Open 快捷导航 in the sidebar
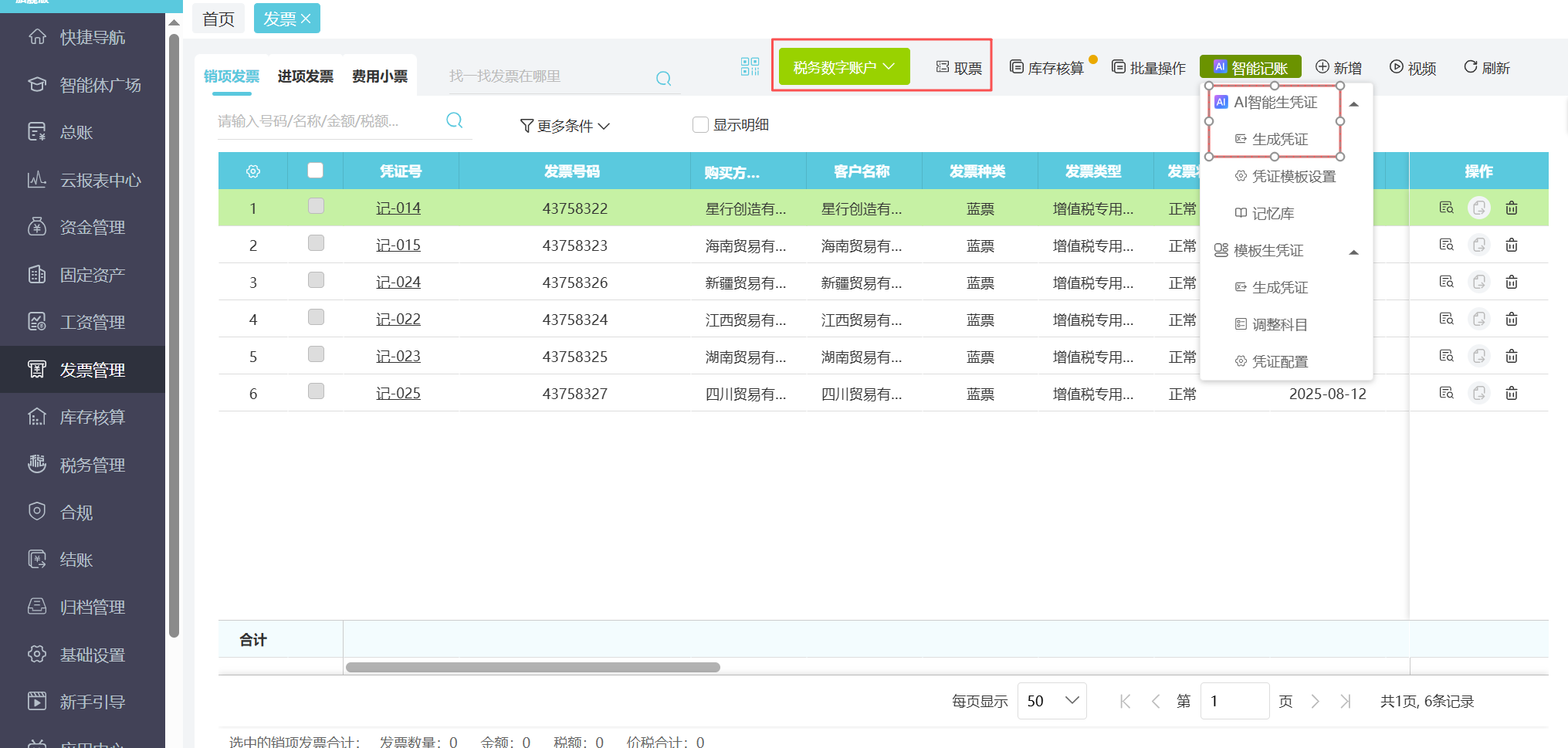This screenshot has height=748, width=1568. (x=83, y=37)
